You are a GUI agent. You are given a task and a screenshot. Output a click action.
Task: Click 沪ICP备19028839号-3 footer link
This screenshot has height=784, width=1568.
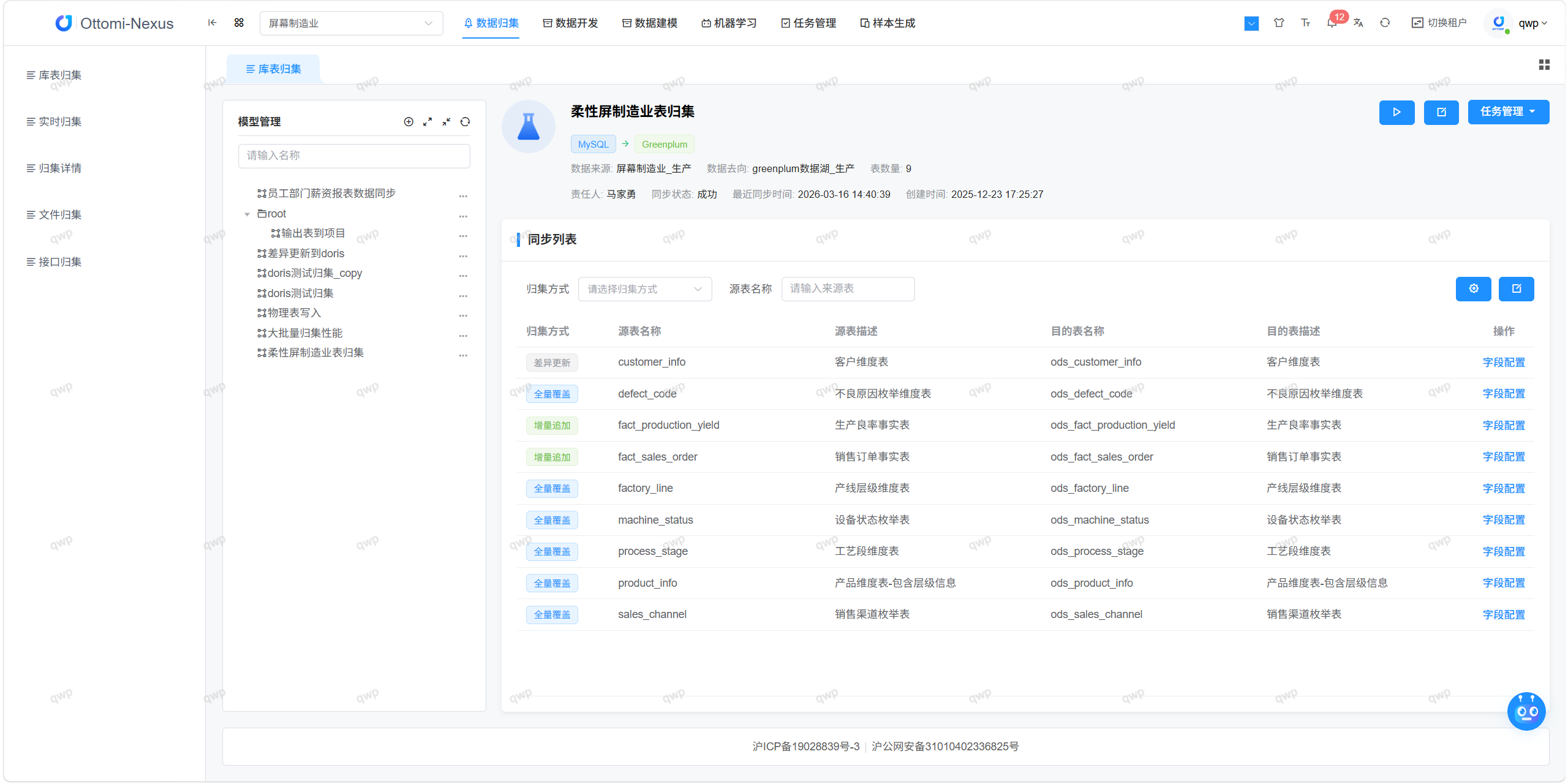pyautogui.click(x=805, y=747)
